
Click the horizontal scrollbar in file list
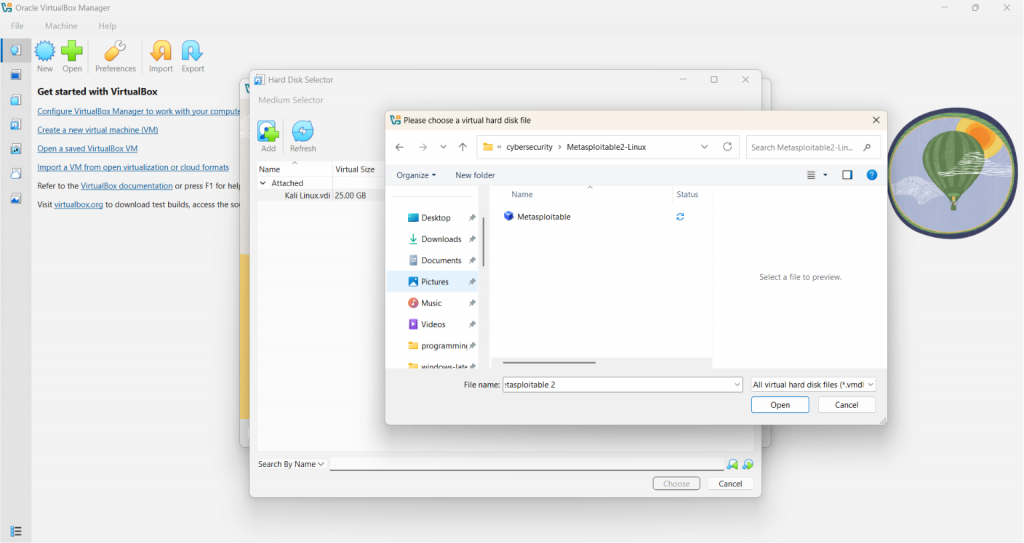pos(549,363)
